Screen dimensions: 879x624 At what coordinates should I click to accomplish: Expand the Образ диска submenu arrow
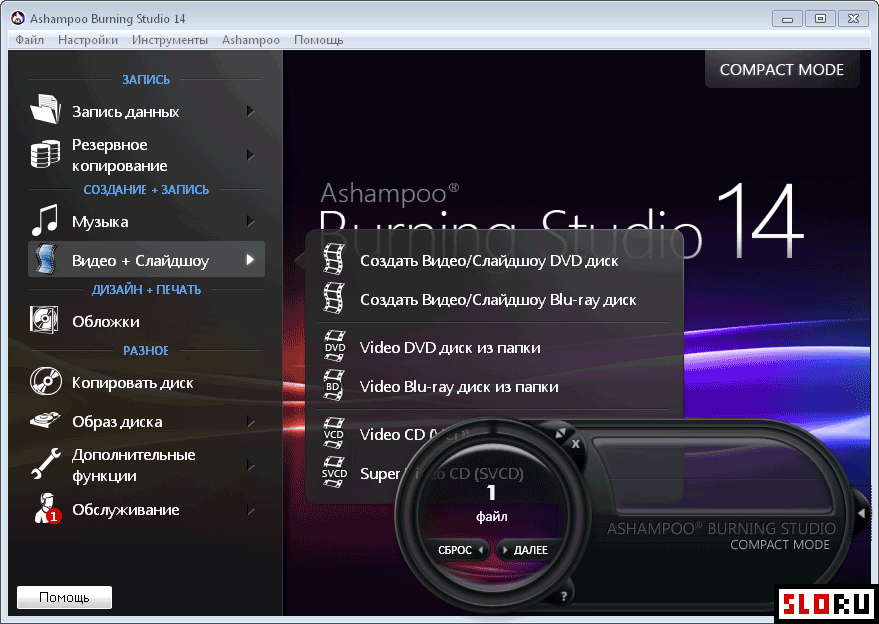coord(251,422)
